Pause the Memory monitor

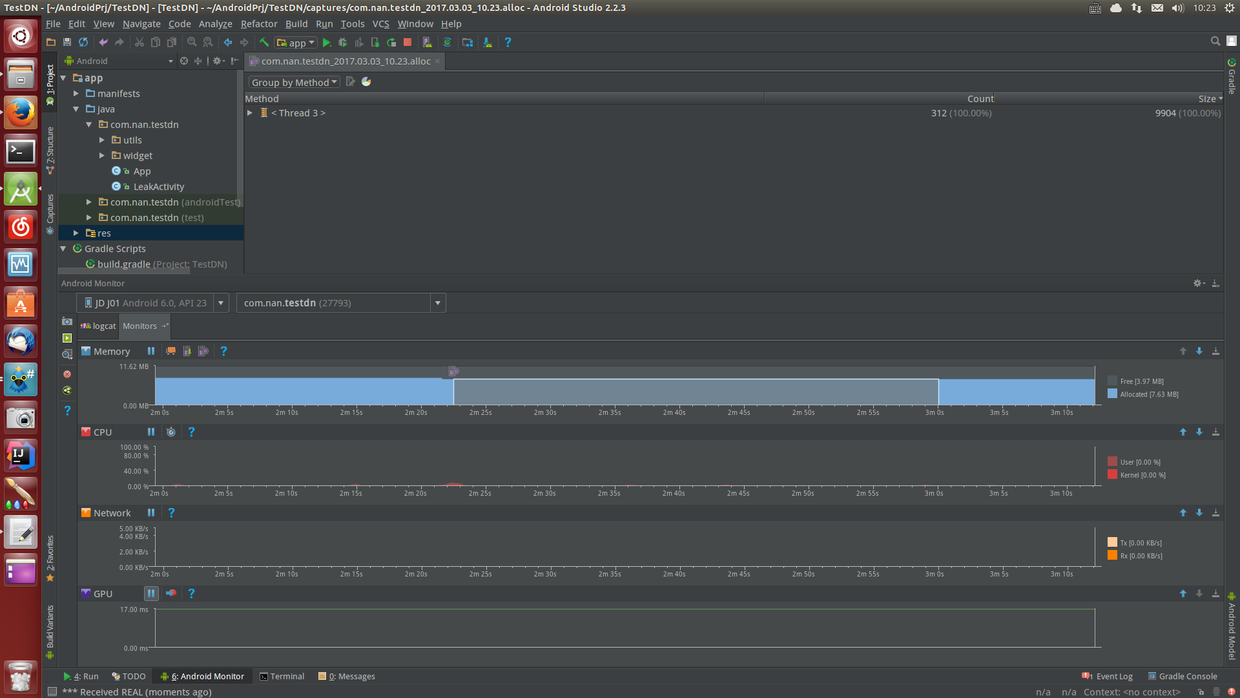(151, 351)
